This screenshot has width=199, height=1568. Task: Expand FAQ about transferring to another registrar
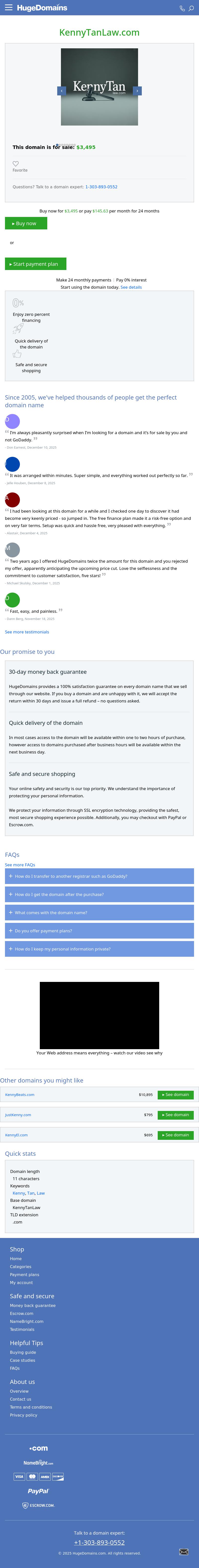[99, 876]
